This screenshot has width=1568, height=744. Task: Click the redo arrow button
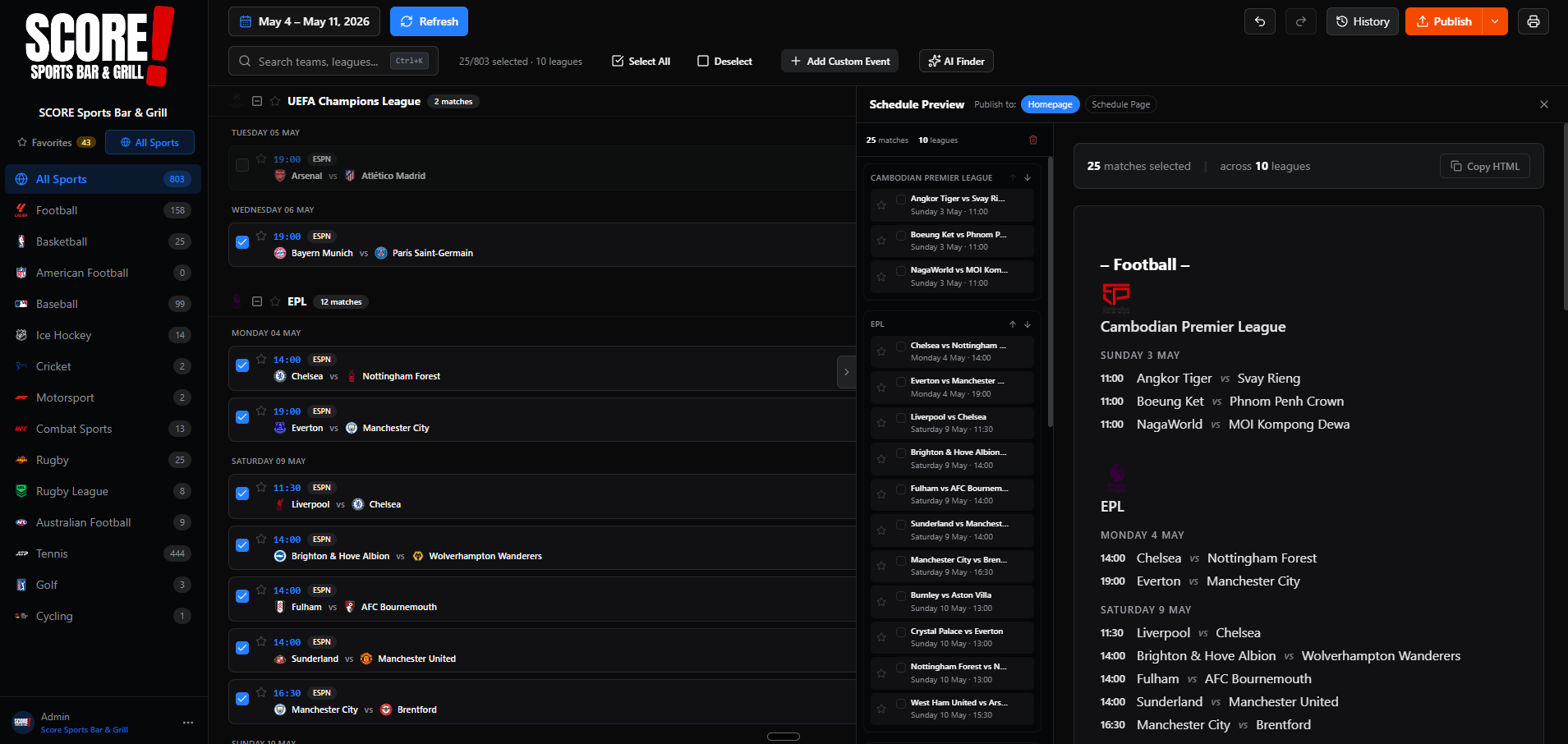pyautogui.click(x=1301, y=21)
